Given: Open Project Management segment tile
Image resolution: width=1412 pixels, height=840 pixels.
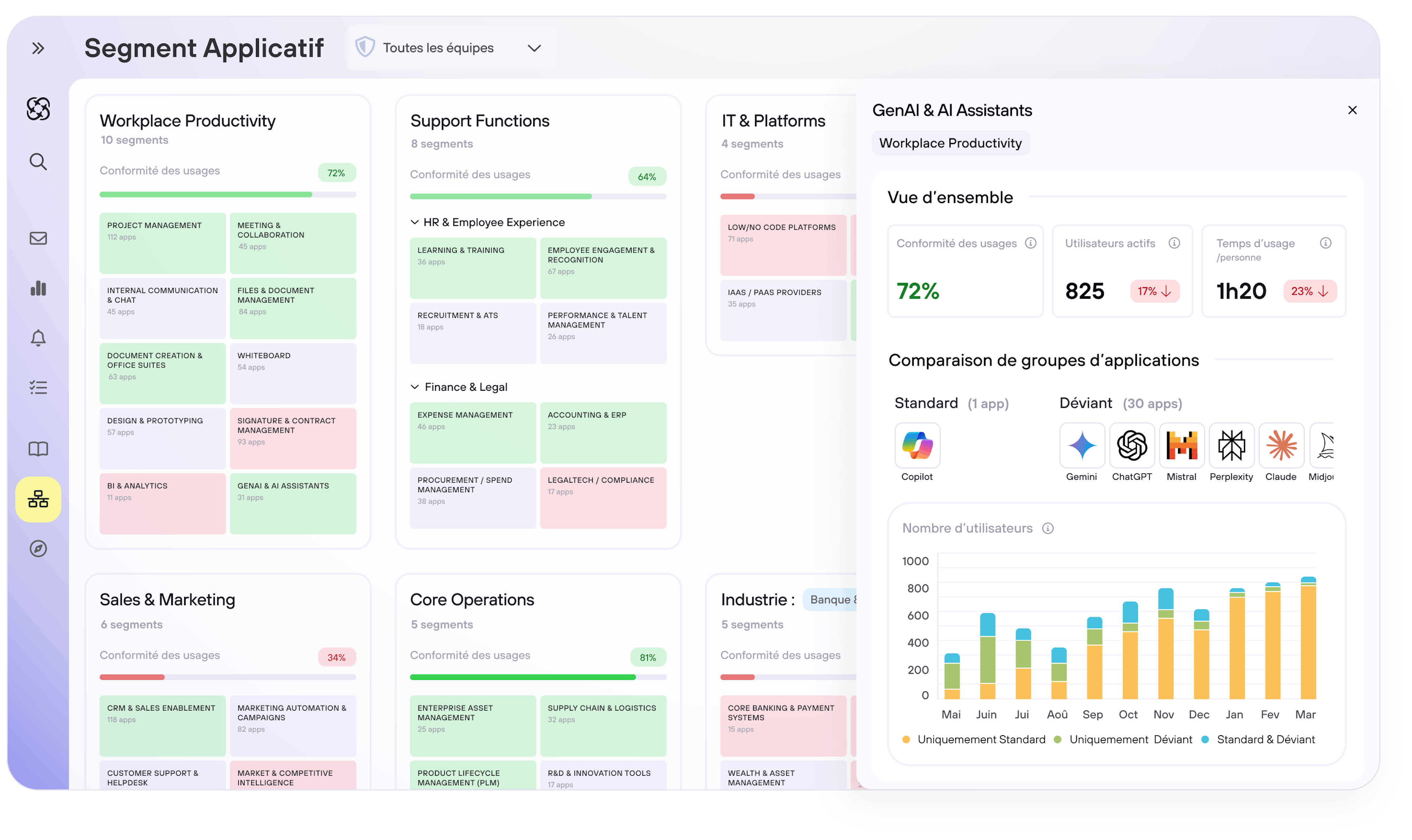Looking at the screenshot, I should [x=163, y=243].
